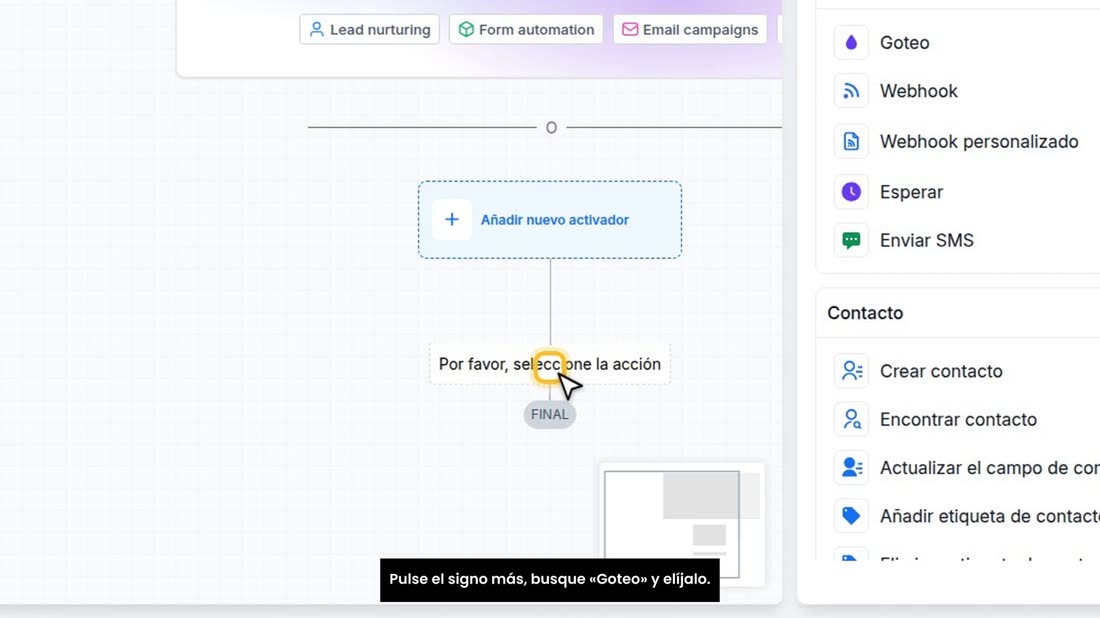Click the Goteo droplet icon
This screenshot has height=618, width=1100.
point(851,43)
